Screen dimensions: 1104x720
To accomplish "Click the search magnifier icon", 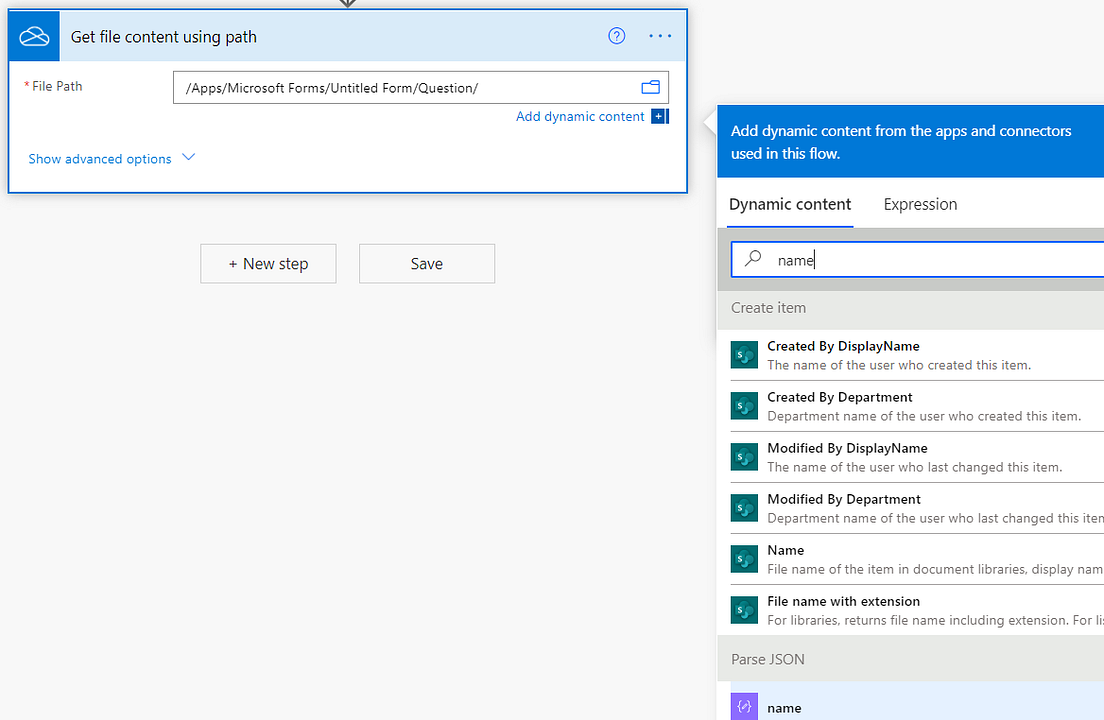I will click(x=752, y=259).
